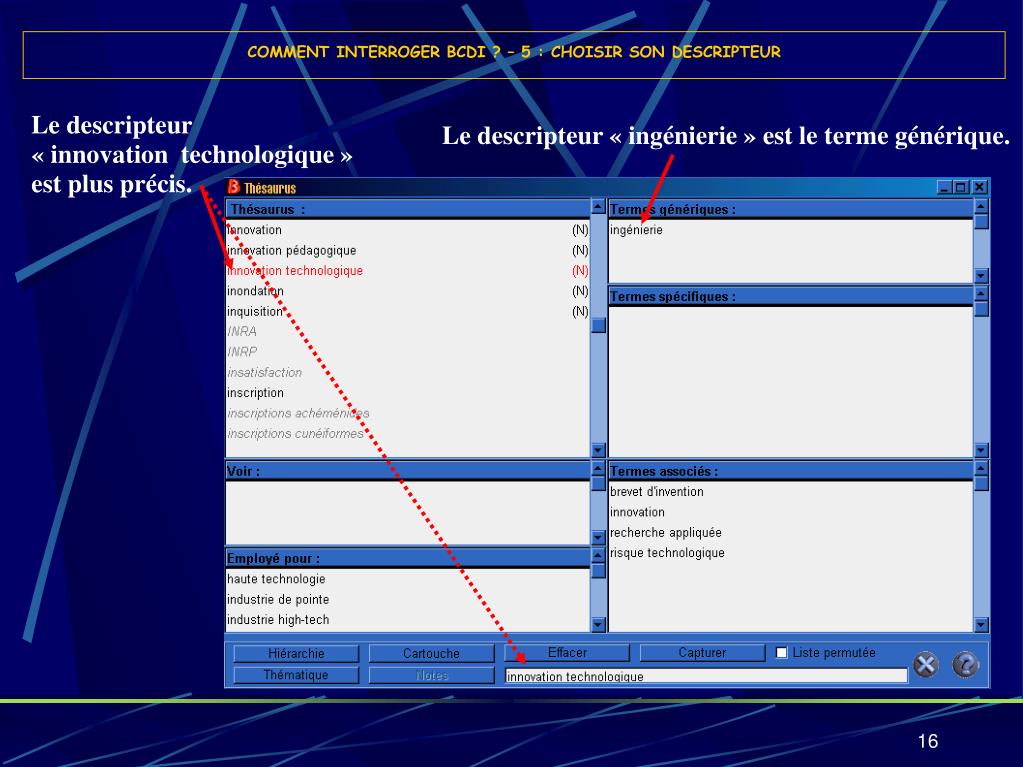1023x767 pixels.
Task: Click the Termes spécifiques header
Action: (790, 297)
